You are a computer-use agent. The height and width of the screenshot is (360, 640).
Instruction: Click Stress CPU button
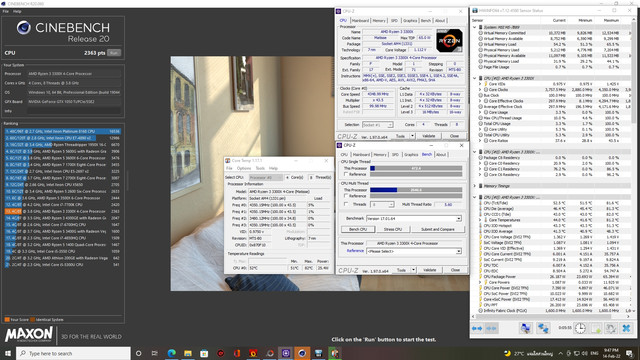[393, 229]
